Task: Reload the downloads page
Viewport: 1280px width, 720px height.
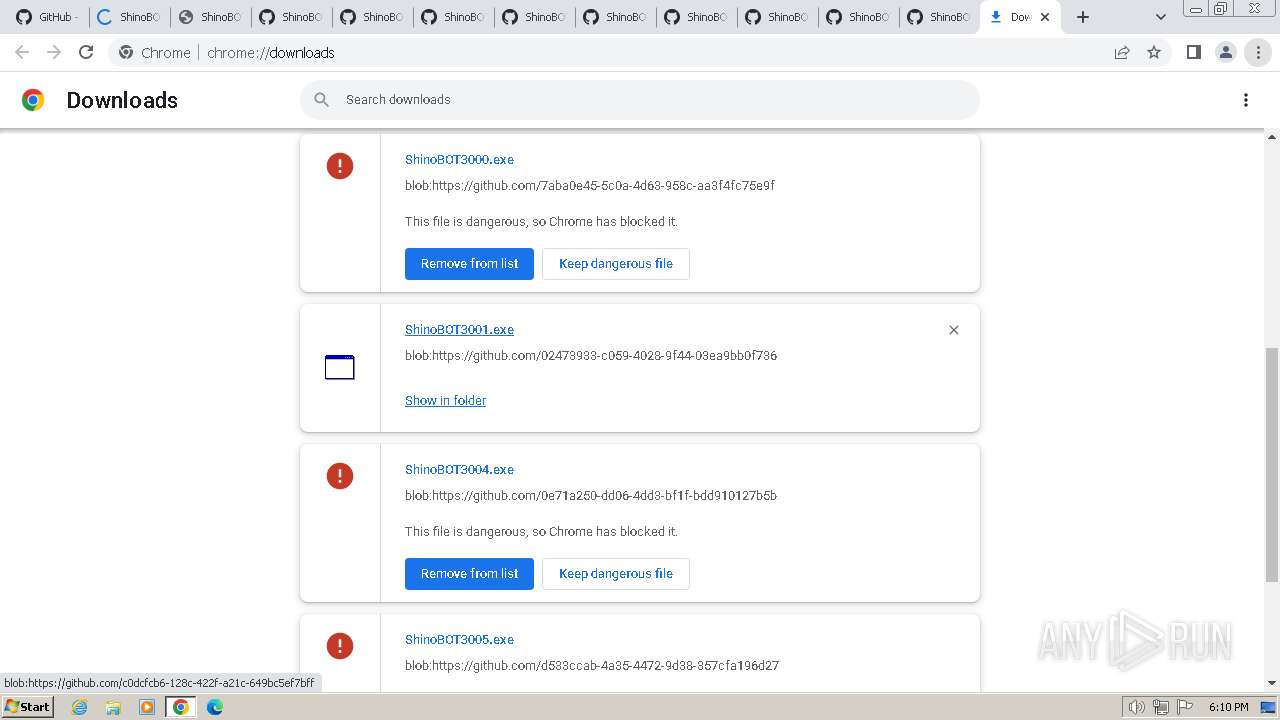Action: 86,52
